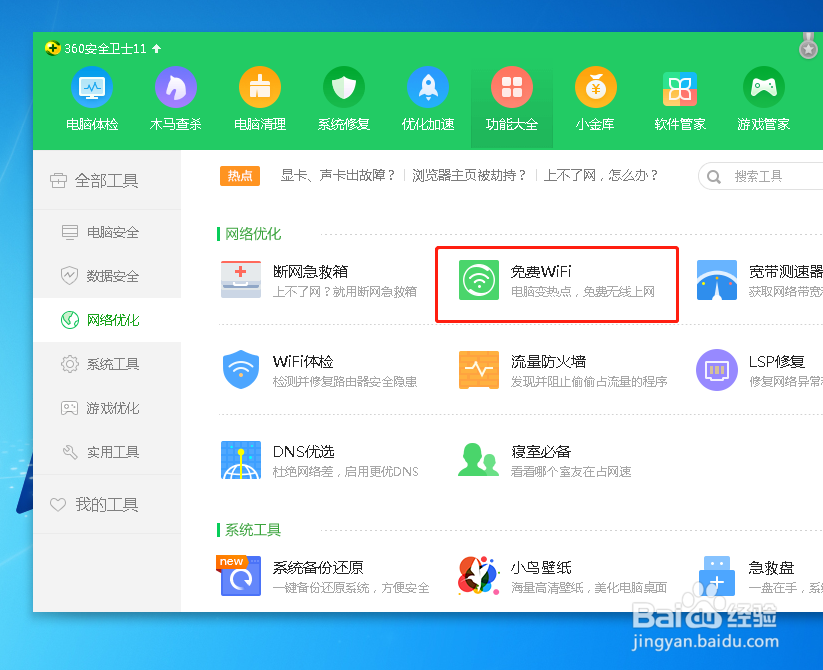Open 我的工具 in the sidebar
Screen dimensions: 823x670
(x=107, y=504)
